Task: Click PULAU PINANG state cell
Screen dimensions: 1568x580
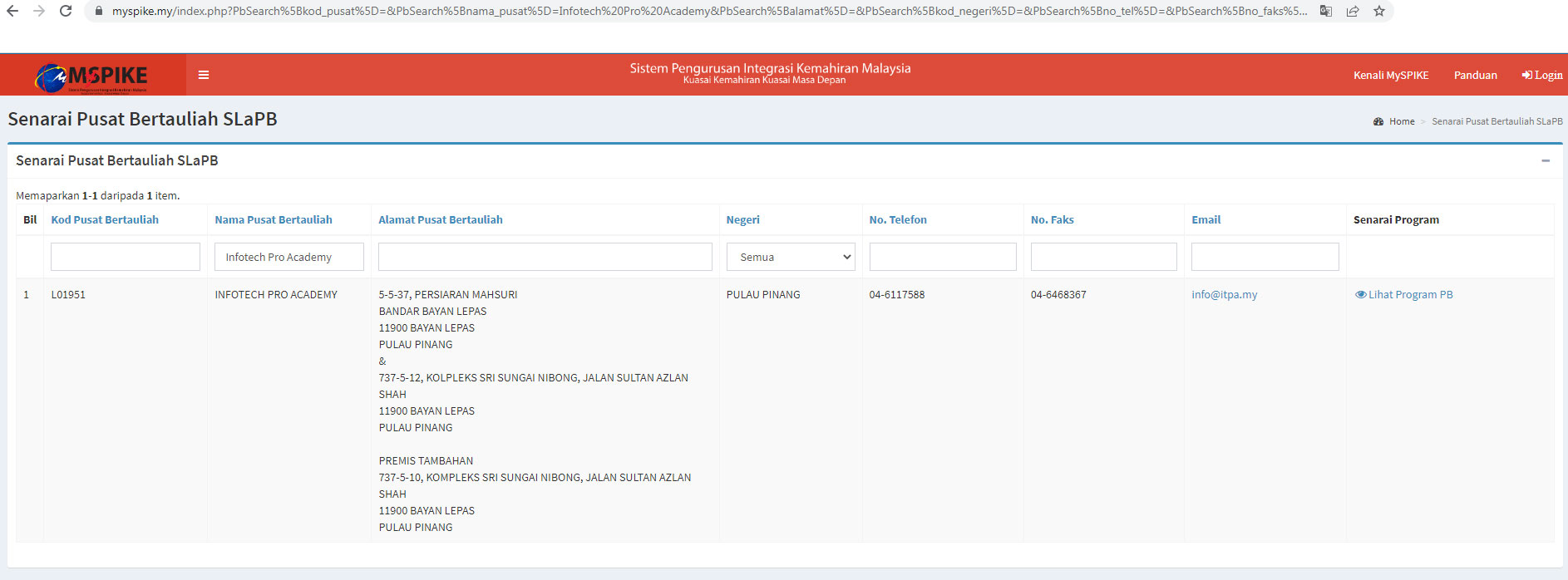Action: tap(763, 294)
